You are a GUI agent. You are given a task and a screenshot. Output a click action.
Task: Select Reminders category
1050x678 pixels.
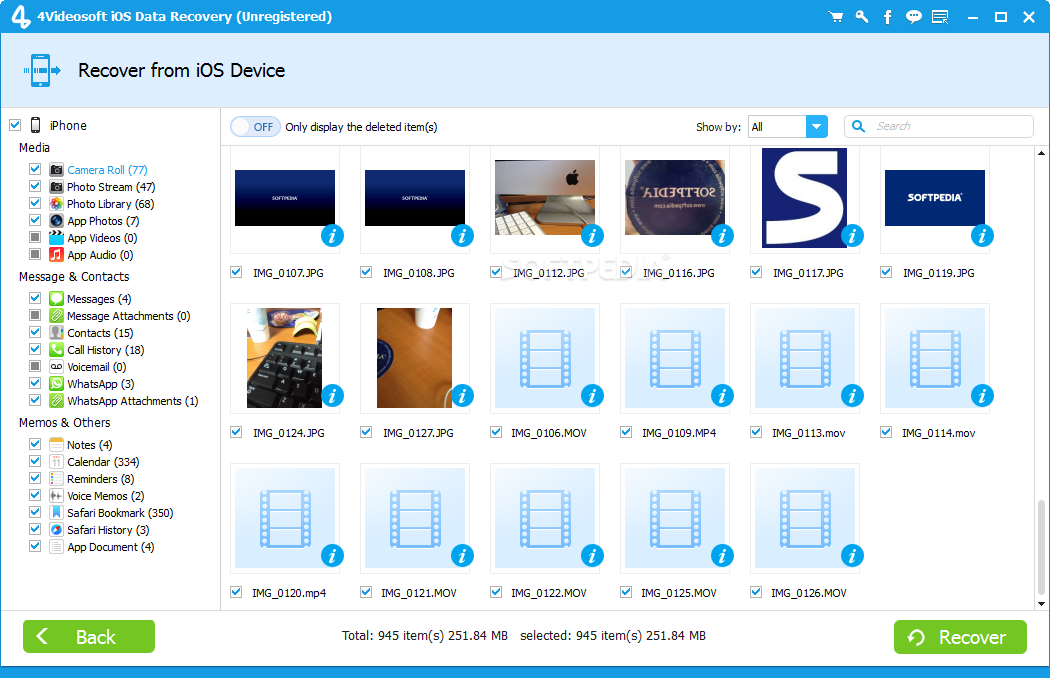pos(100,479)
